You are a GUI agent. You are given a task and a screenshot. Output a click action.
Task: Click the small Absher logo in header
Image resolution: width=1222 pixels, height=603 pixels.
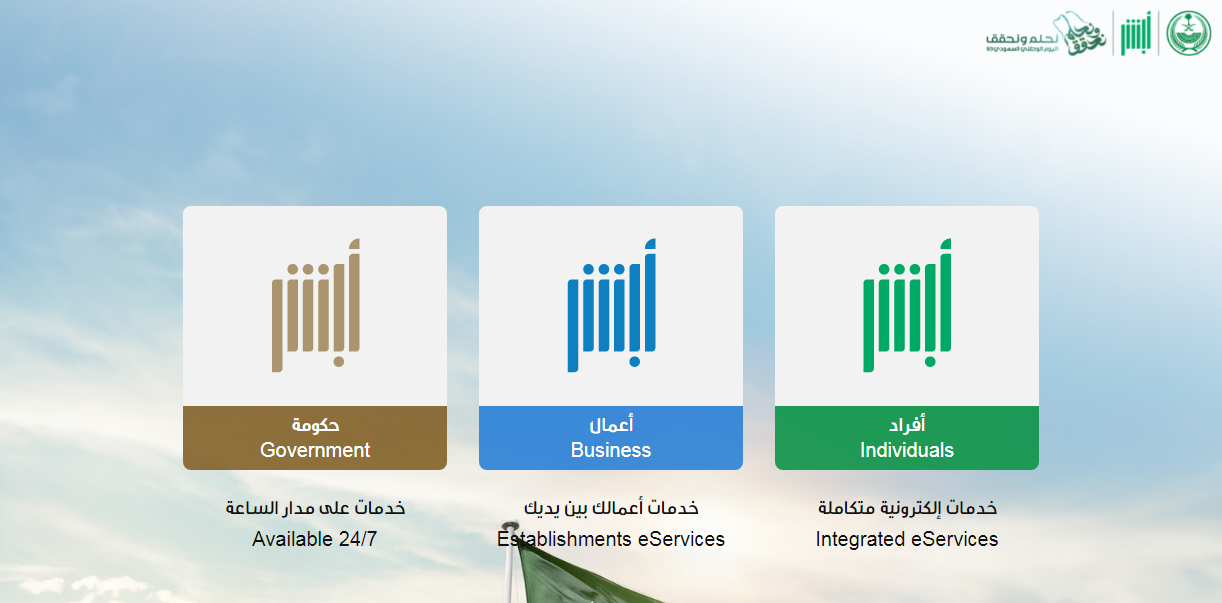[1135, 34]
